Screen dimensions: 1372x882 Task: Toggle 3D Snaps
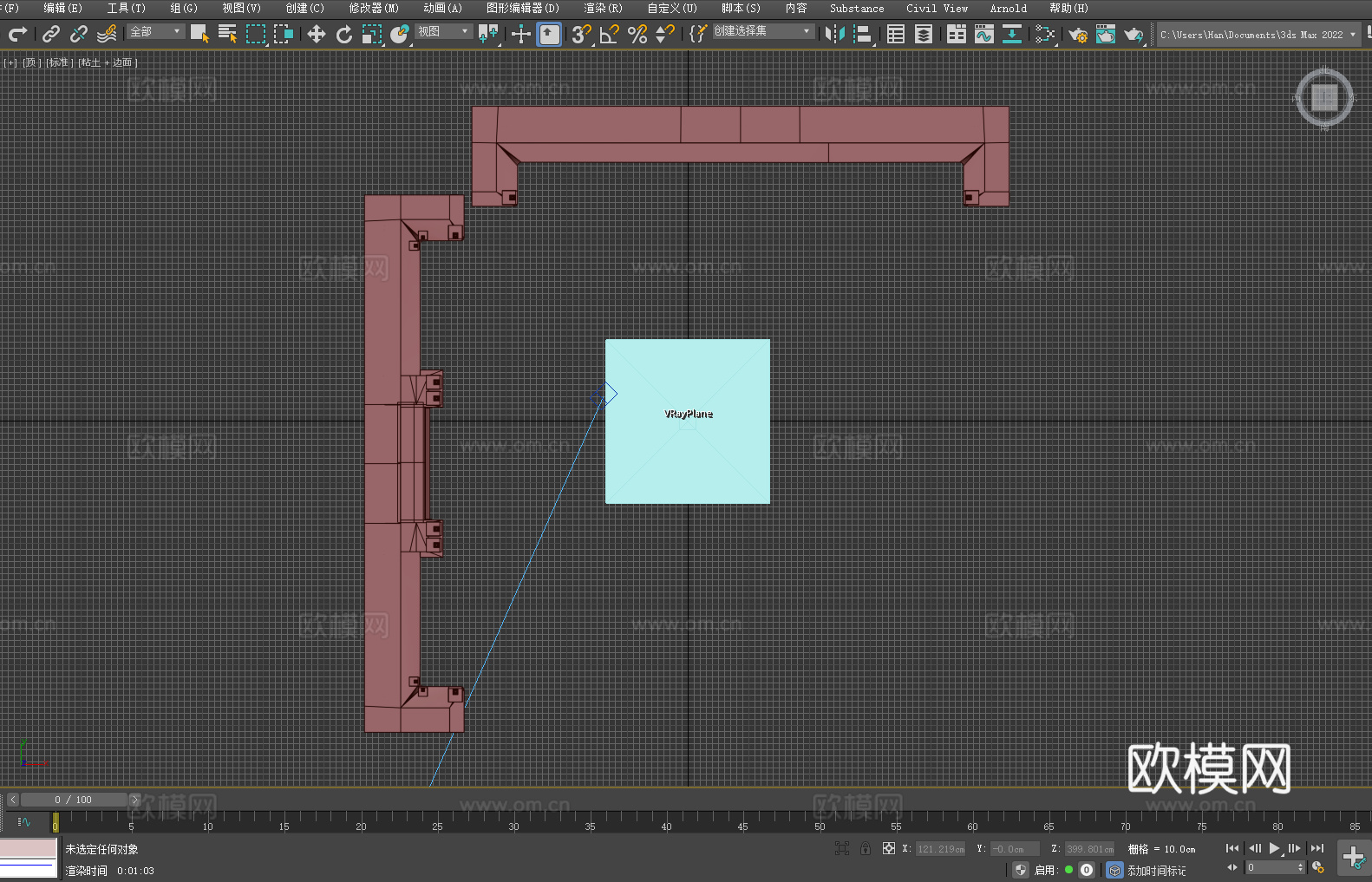[582, 34]
